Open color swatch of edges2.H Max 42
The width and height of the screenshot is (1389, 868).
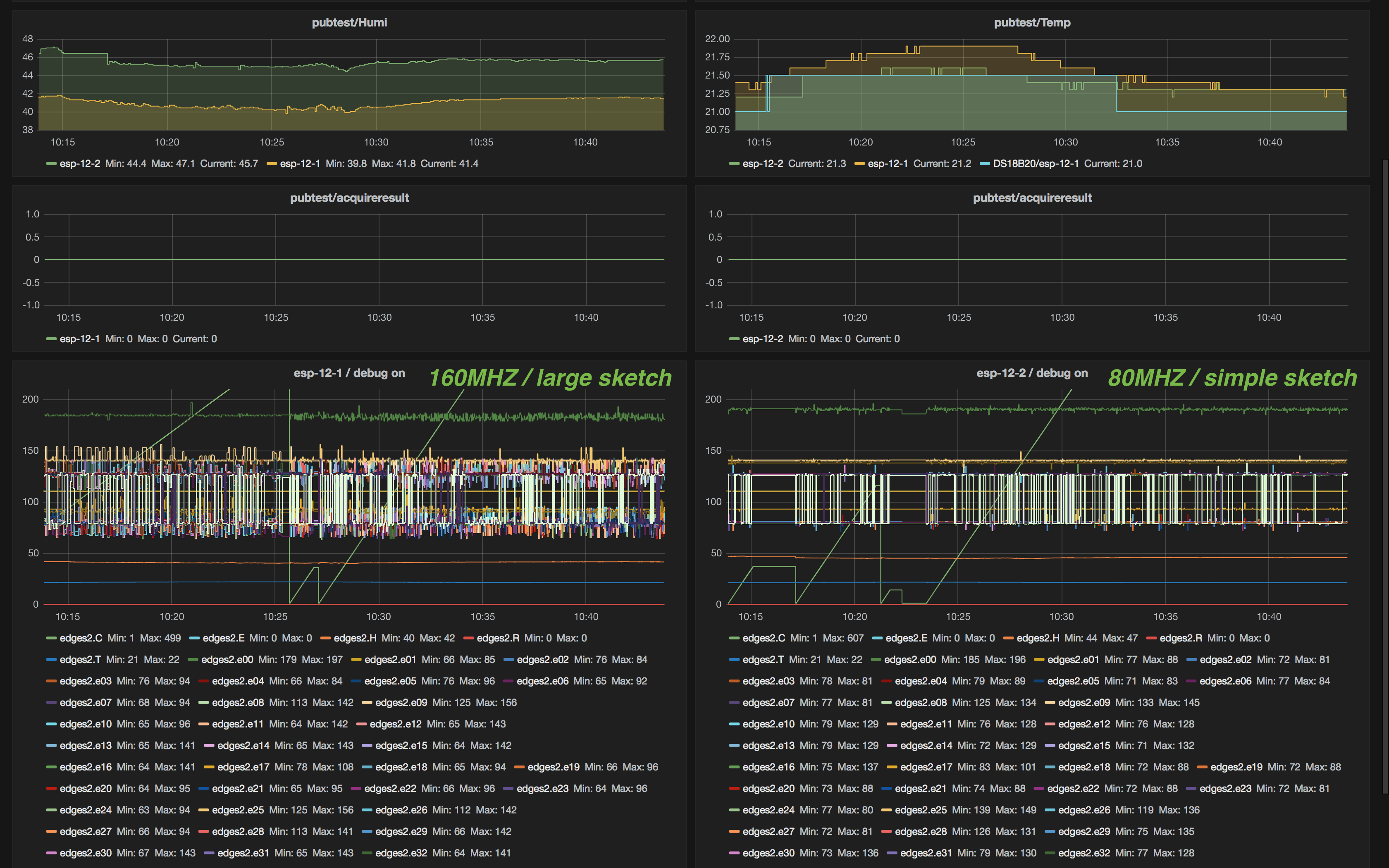pos(325,638)
